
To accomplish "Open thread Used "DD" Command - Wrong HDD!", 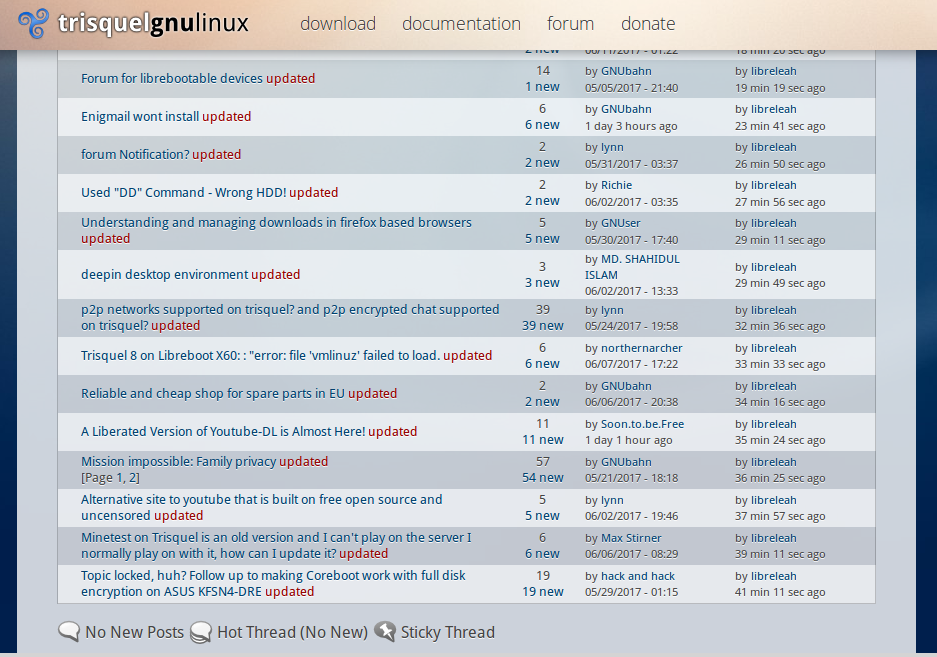I will 184,192.
